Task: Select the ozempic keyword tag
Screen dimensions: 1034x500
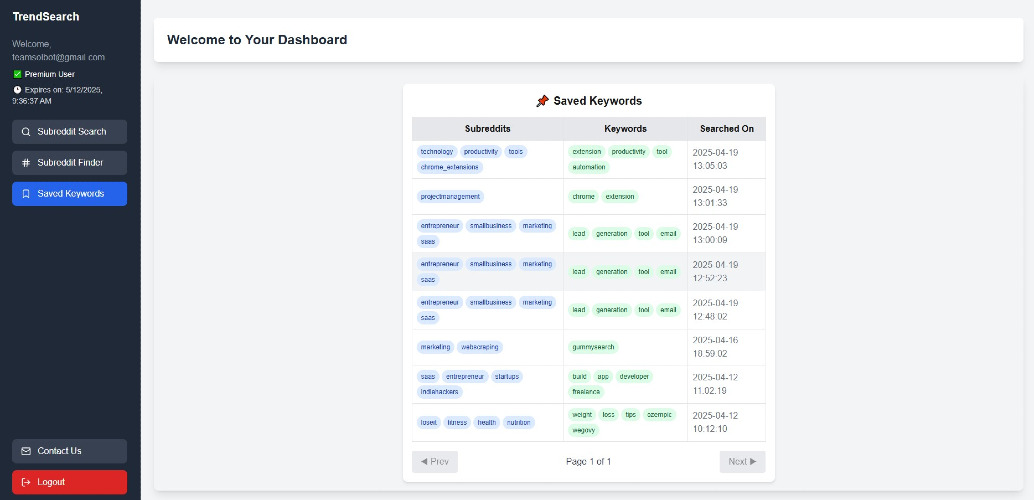Action: pyautogui.click(x=659, y=415)
